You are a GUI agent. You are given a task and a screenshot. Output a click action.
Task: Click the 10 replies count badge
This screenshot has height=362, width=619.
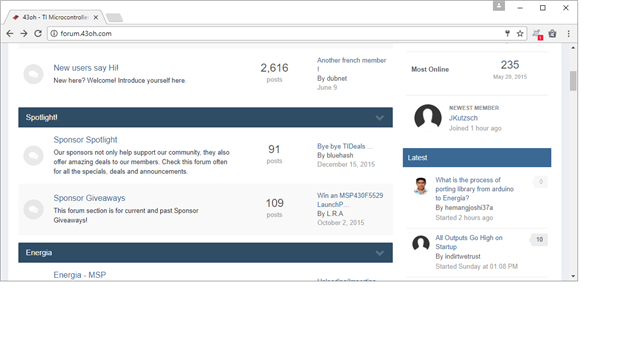click(539, 240)
